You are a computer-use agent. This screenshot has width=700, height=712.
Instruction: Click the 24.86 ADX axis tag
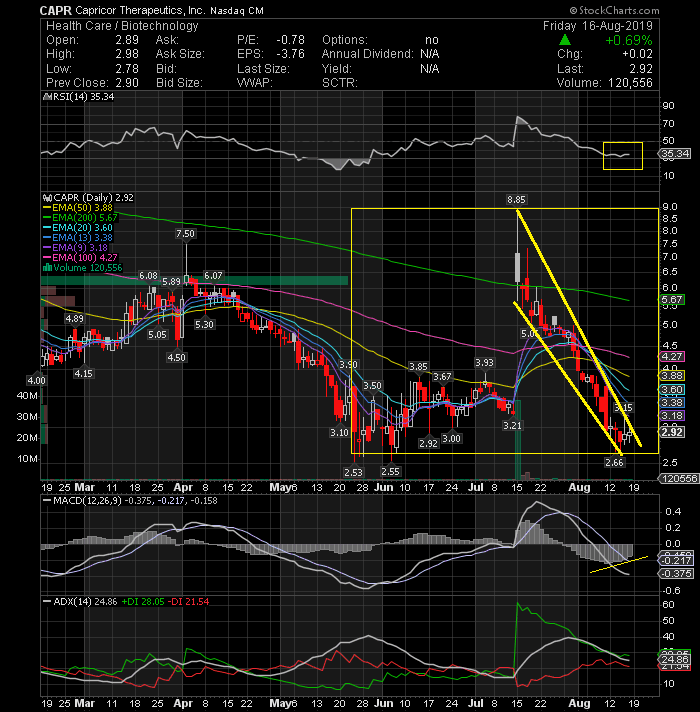[675, 660]
